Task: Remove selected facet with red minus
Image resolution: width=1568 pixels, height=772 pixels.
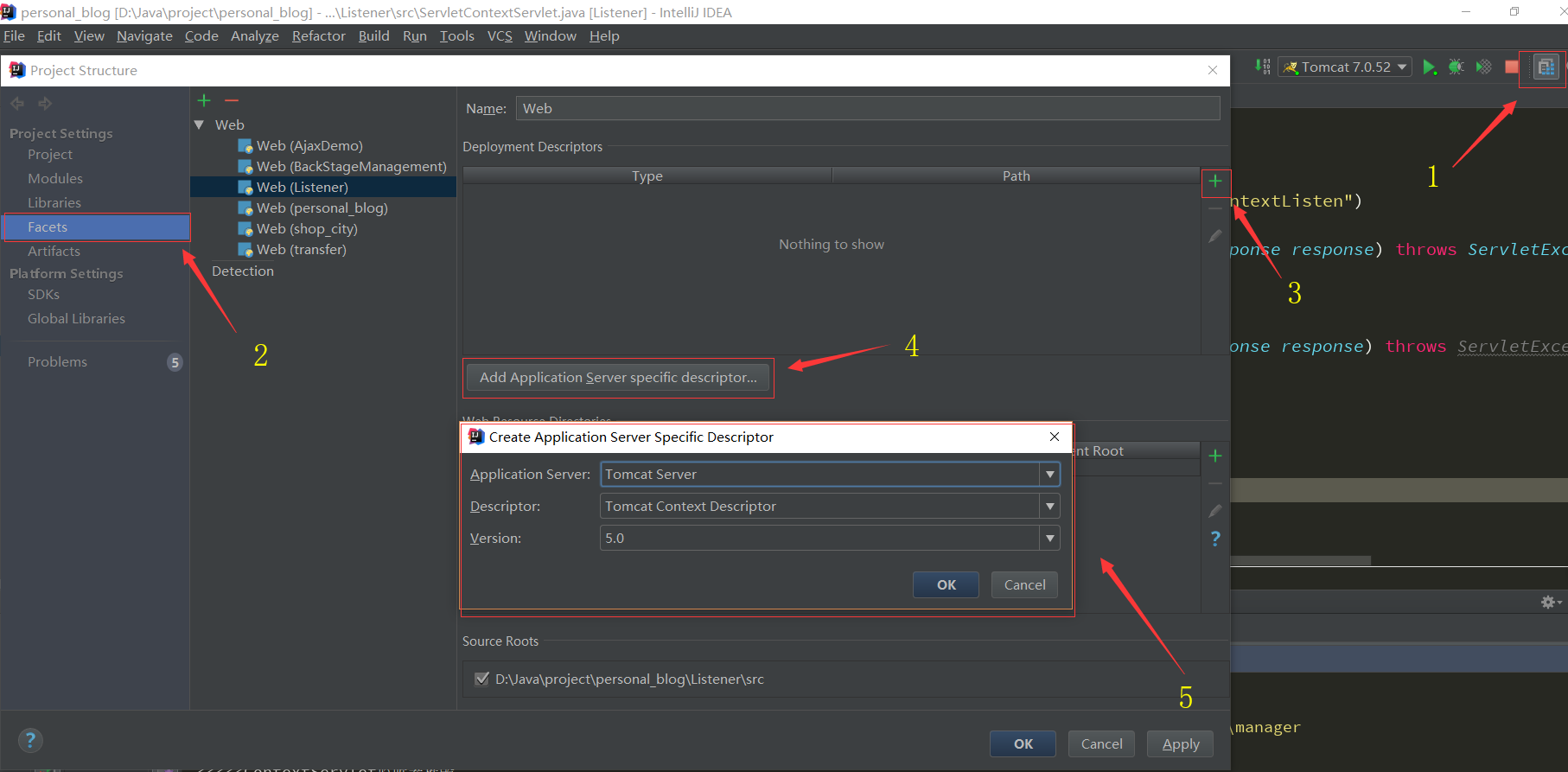Action: [232, 101]
